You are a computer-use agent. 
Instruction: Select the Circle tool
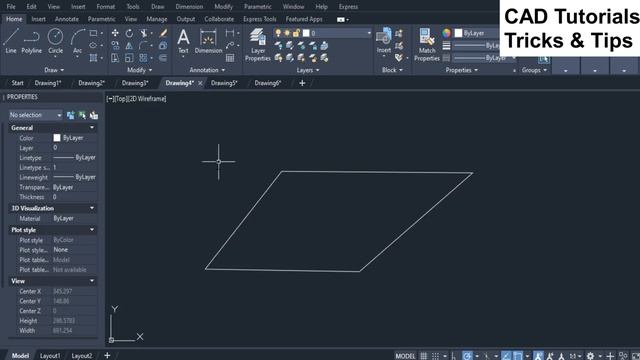pos(56,41)
